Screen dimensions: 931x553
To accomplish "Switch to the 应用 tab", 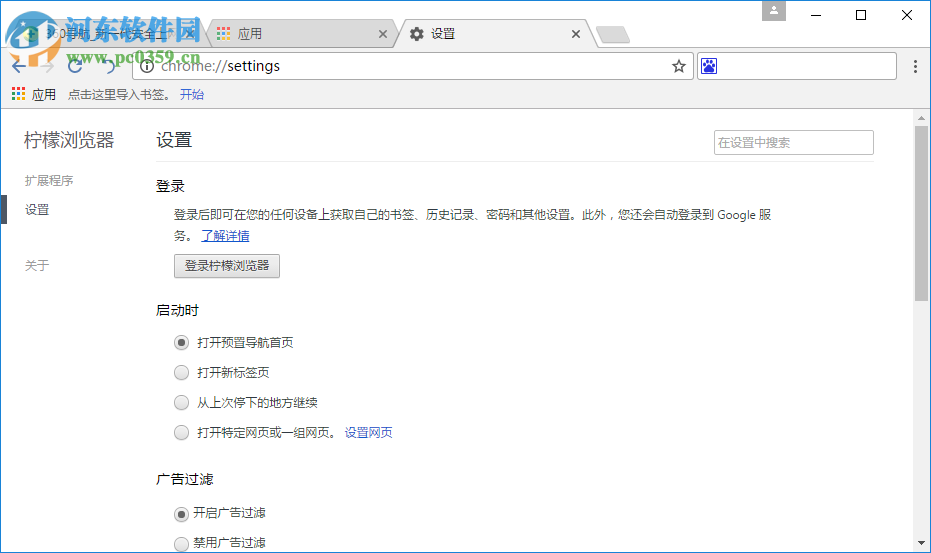I will click(300, 34).
